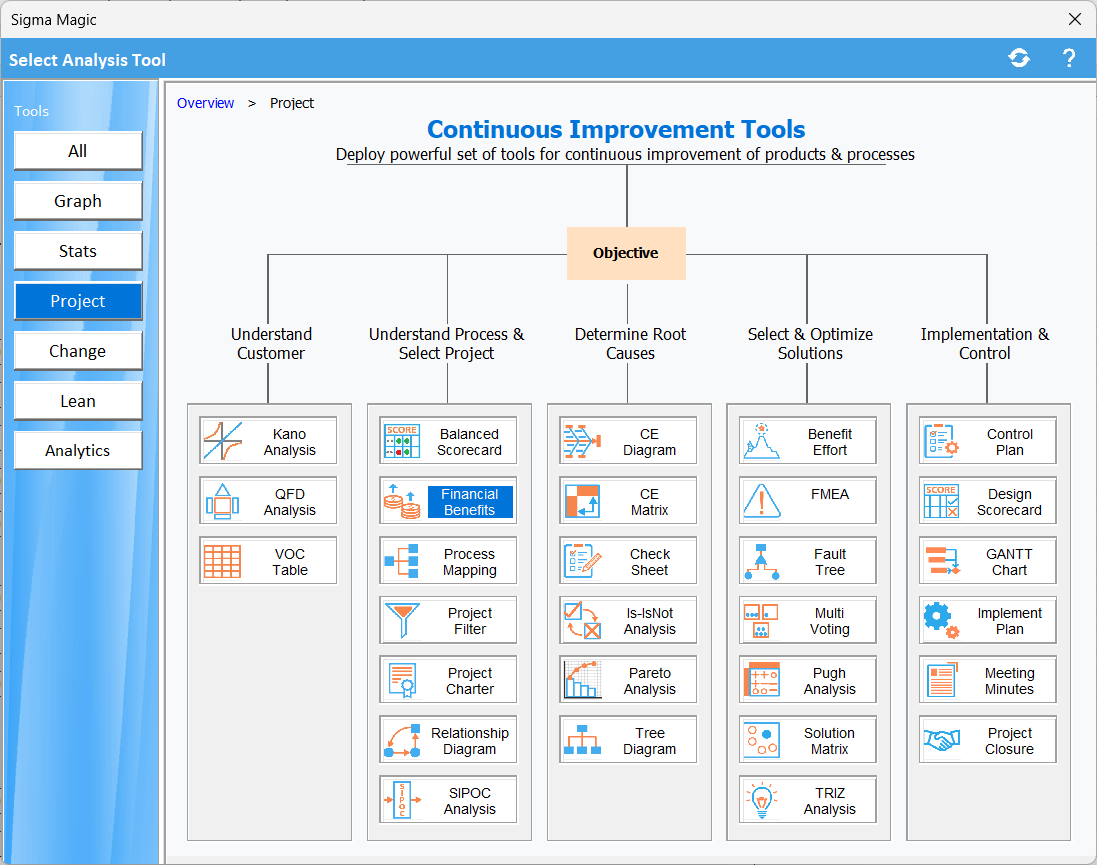The image size is (1097, 865).
Task: Click the Pareto Analysis chart icon
Action: coord(582,681)
